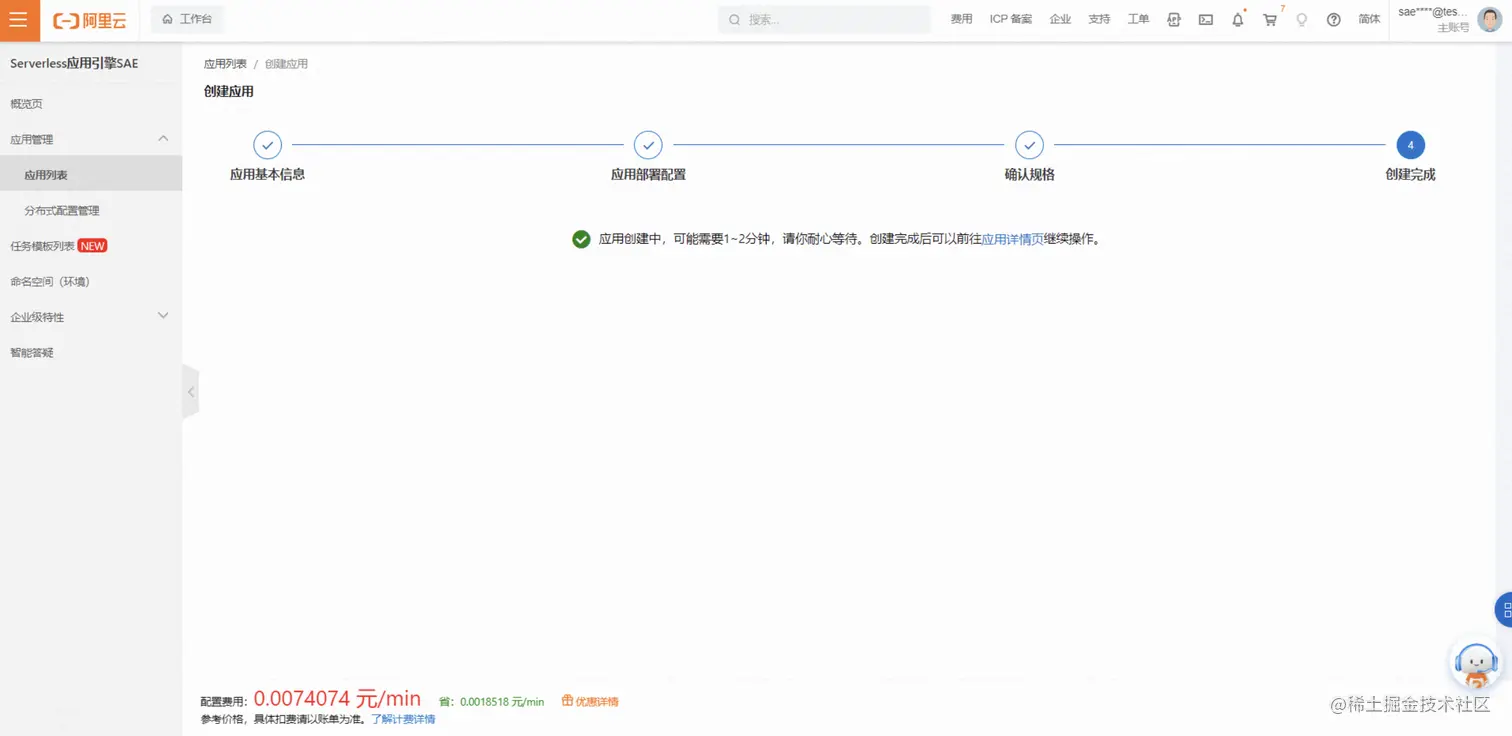1512x736 pixels.
Task: Open the notification bell
Action: pos(1237,19)
